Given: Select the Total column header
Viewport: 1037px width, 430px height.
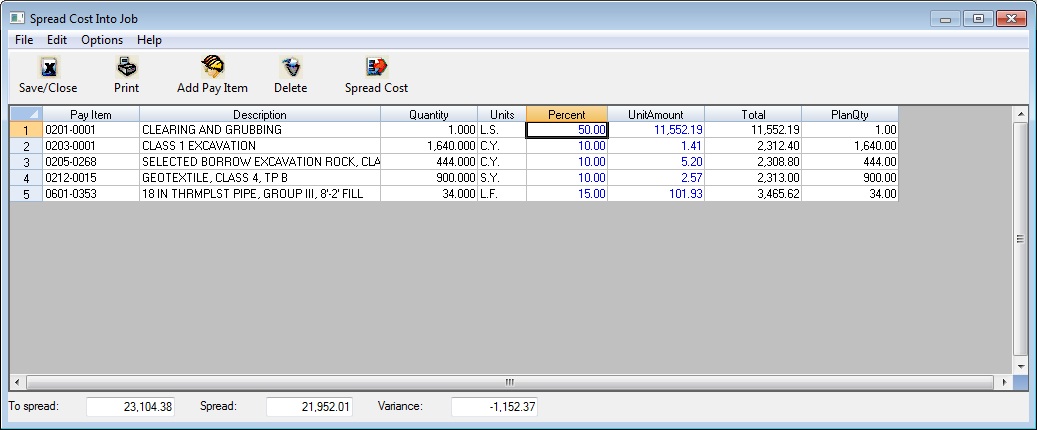Looking at the screenshot, I should [753, 114].
